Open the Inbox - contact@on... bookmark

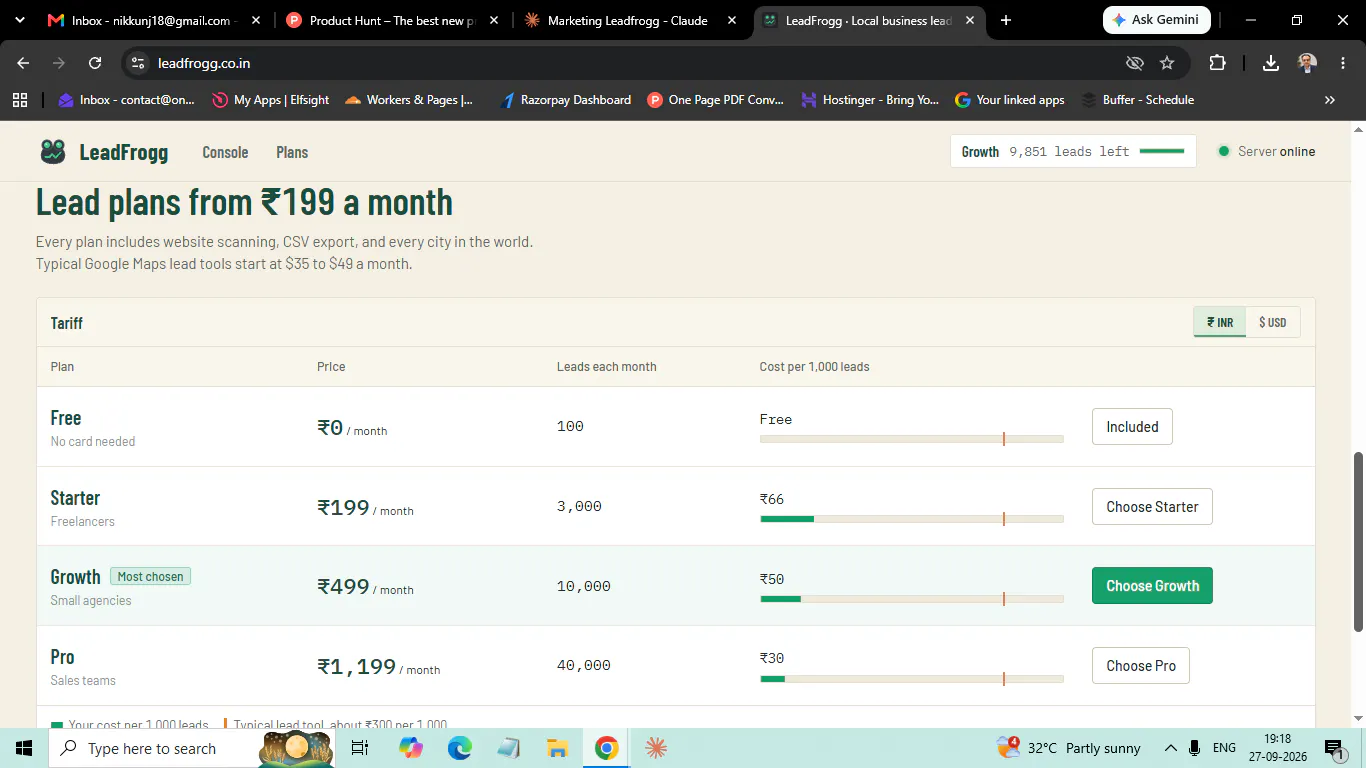(126, 100)
